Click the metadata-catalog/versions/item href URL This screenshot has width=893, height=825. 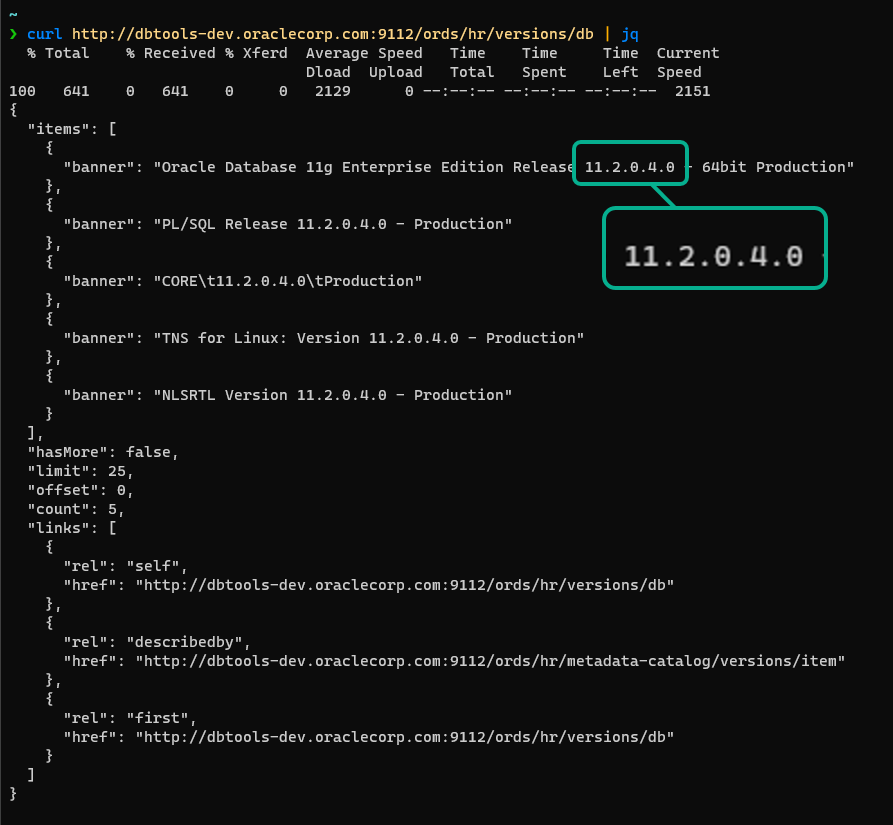pyautogui.click(x=490, y=661)
